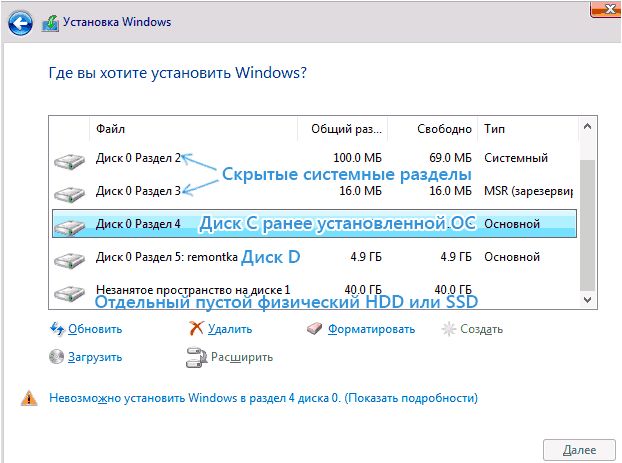Click the 69.0 МБ free space cell

tap(450, 158)
